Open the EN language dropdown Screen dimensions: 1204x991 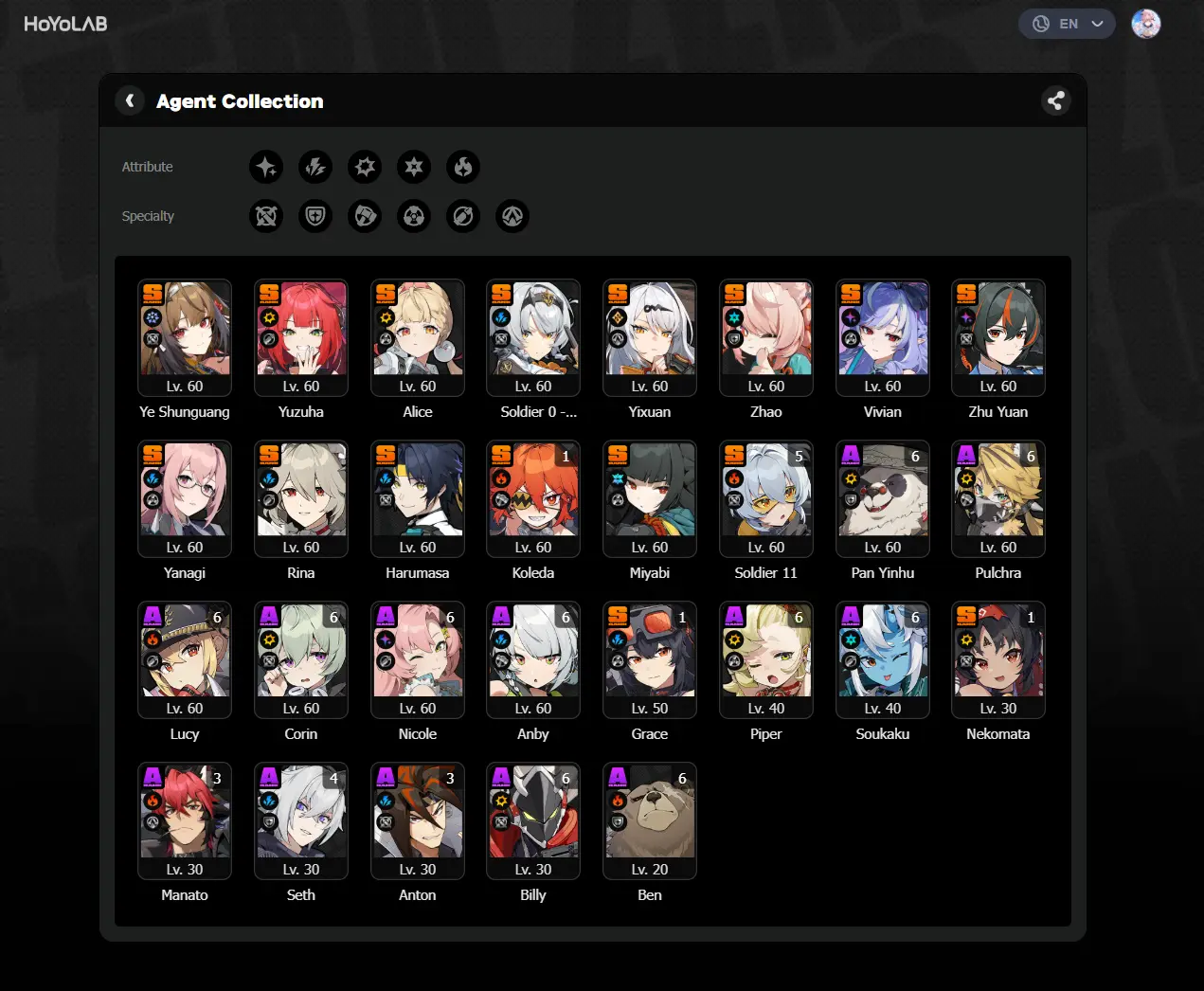[x=1067, y=24]
